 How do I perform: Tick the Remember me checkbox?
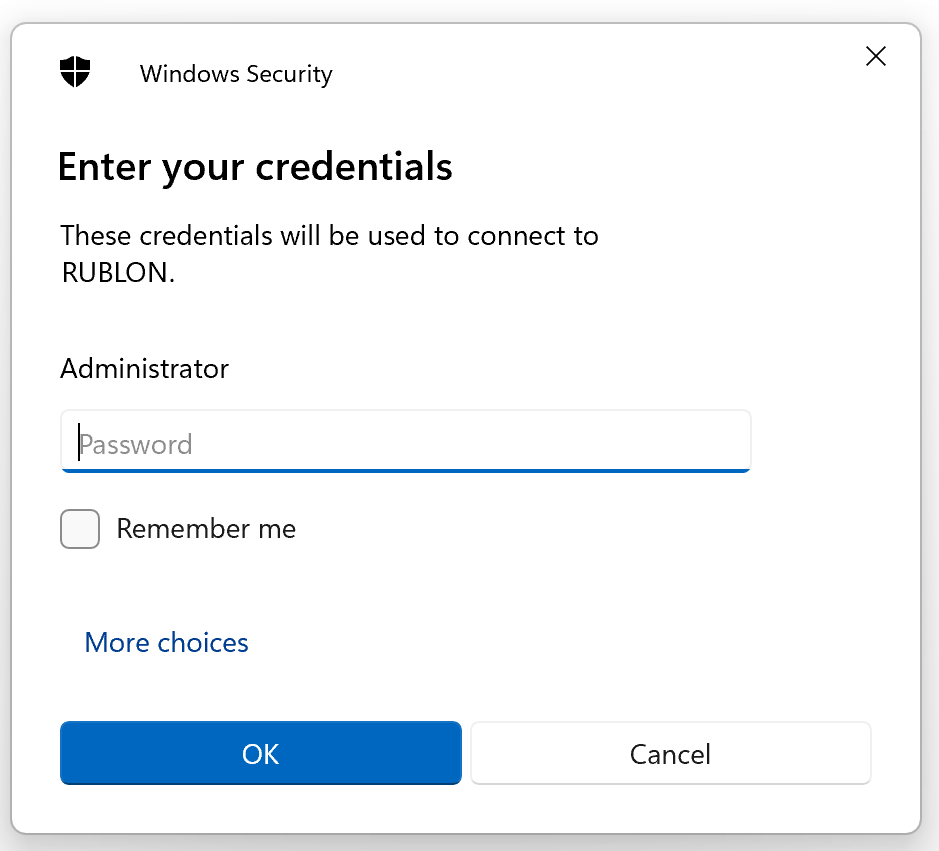tap(80, 529)
